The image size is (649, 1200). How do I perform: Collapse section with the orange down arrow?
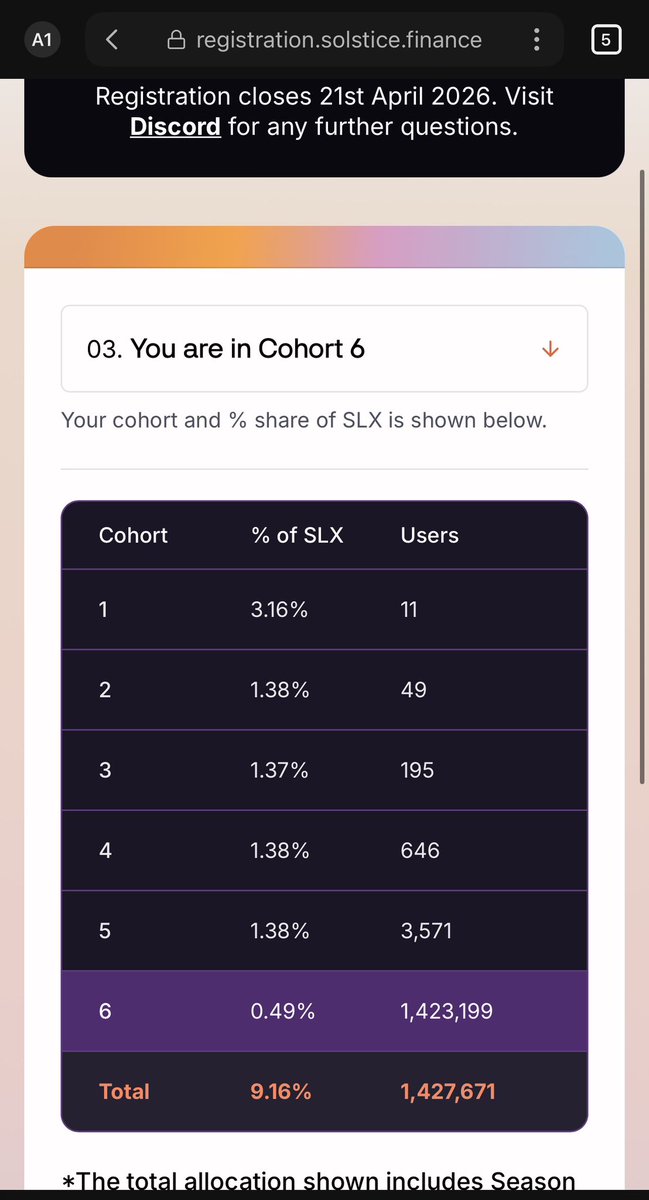549,349
